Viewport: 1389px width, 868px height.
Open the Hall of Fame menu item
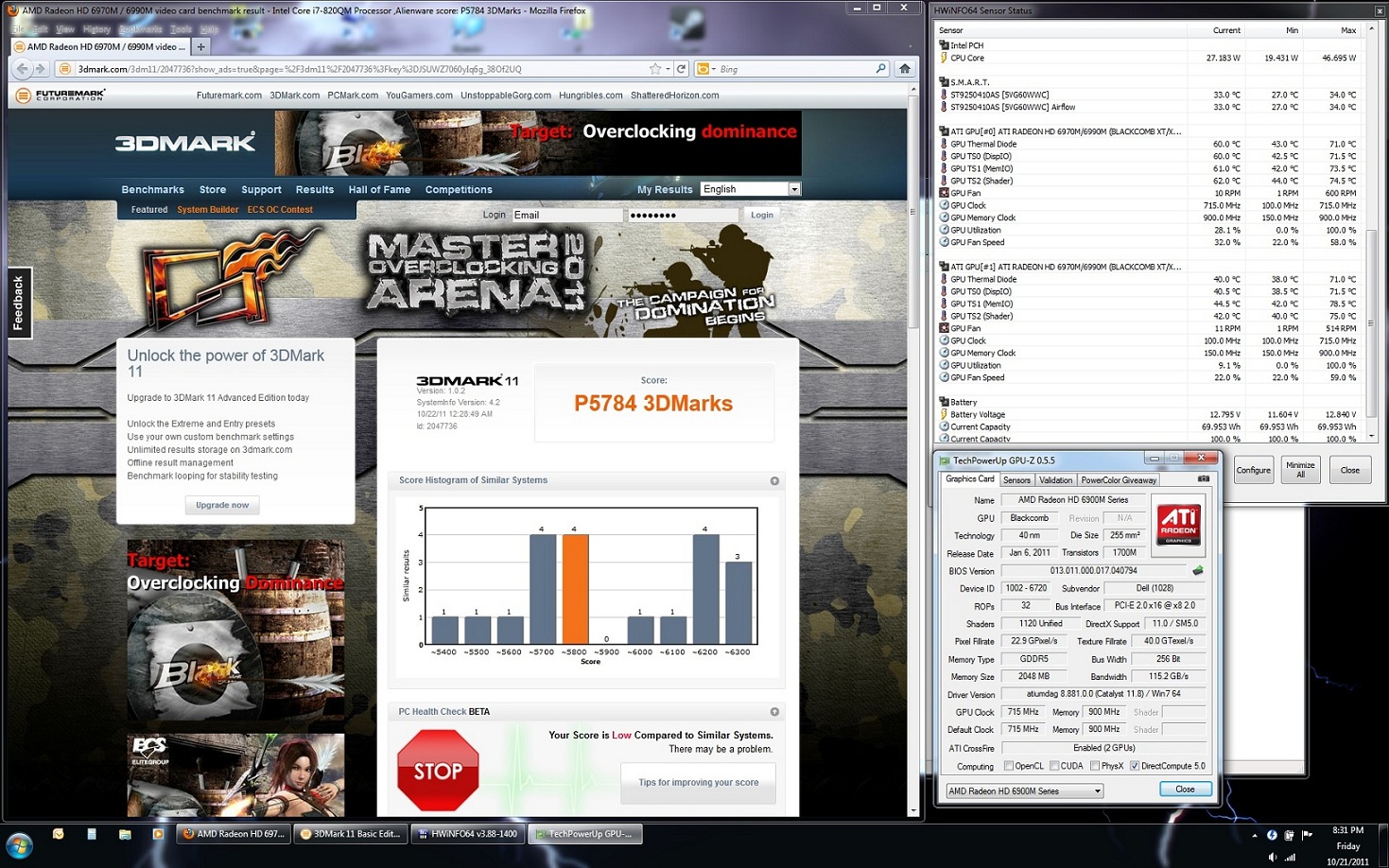(379, 190)
